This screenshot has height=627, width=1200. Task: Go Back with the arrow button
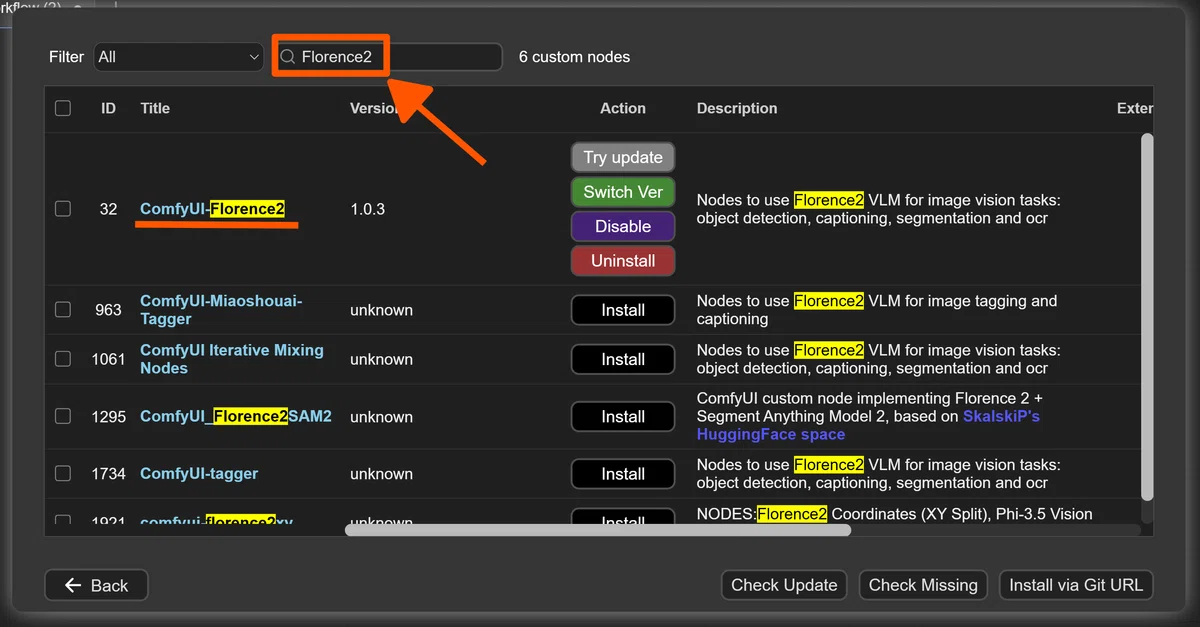click(96, 585)
